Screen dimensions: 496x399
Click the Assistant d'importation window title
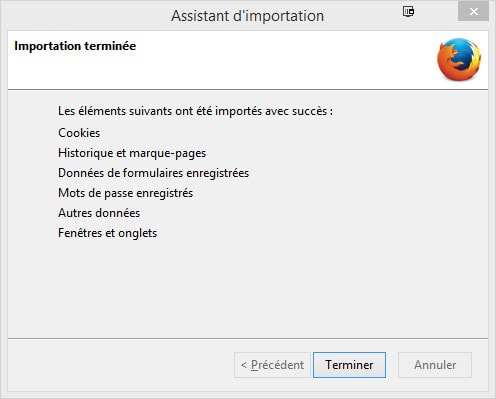[247, 16]
